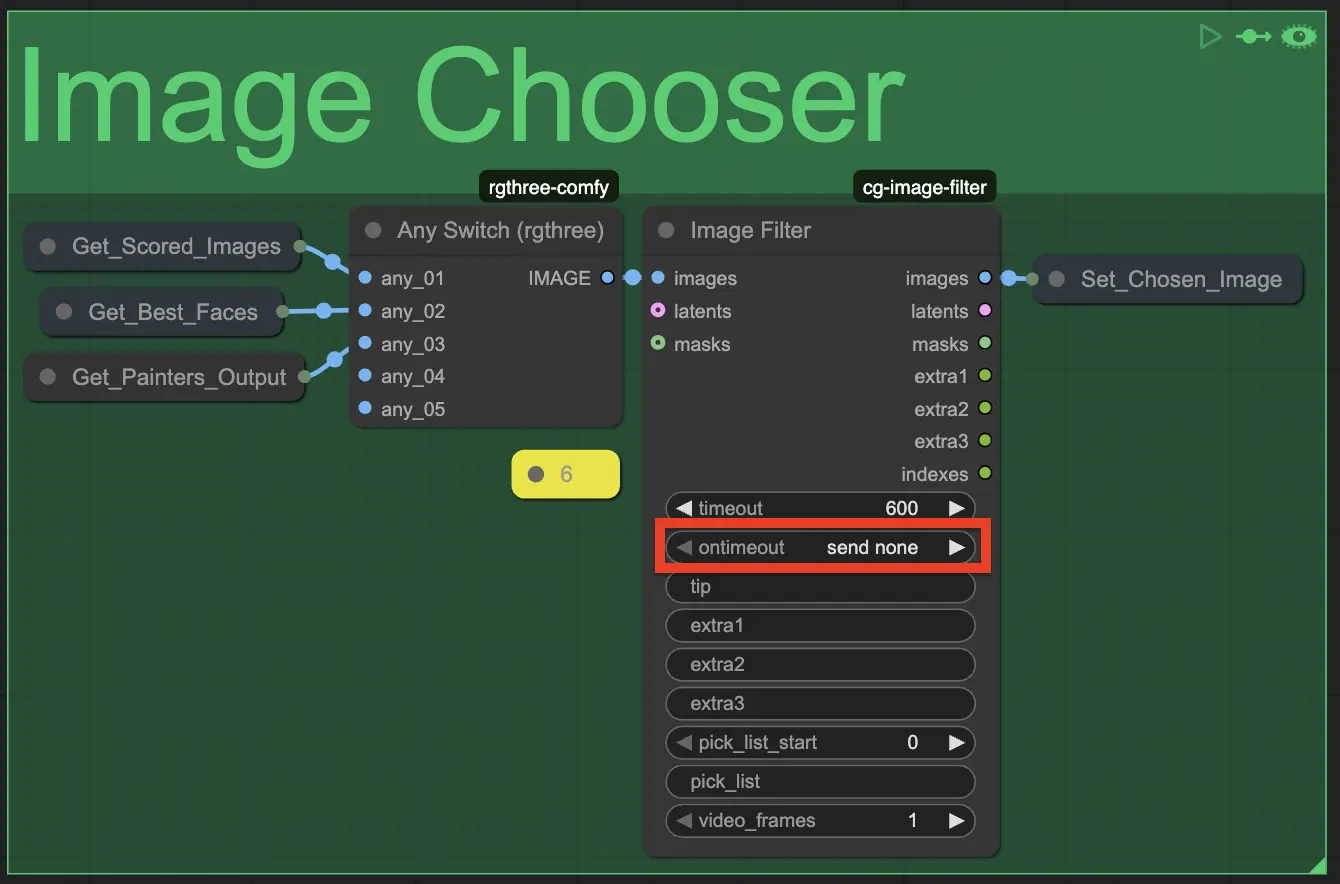Increase pick_list_start with right arrow

click(x=956, y=743)
